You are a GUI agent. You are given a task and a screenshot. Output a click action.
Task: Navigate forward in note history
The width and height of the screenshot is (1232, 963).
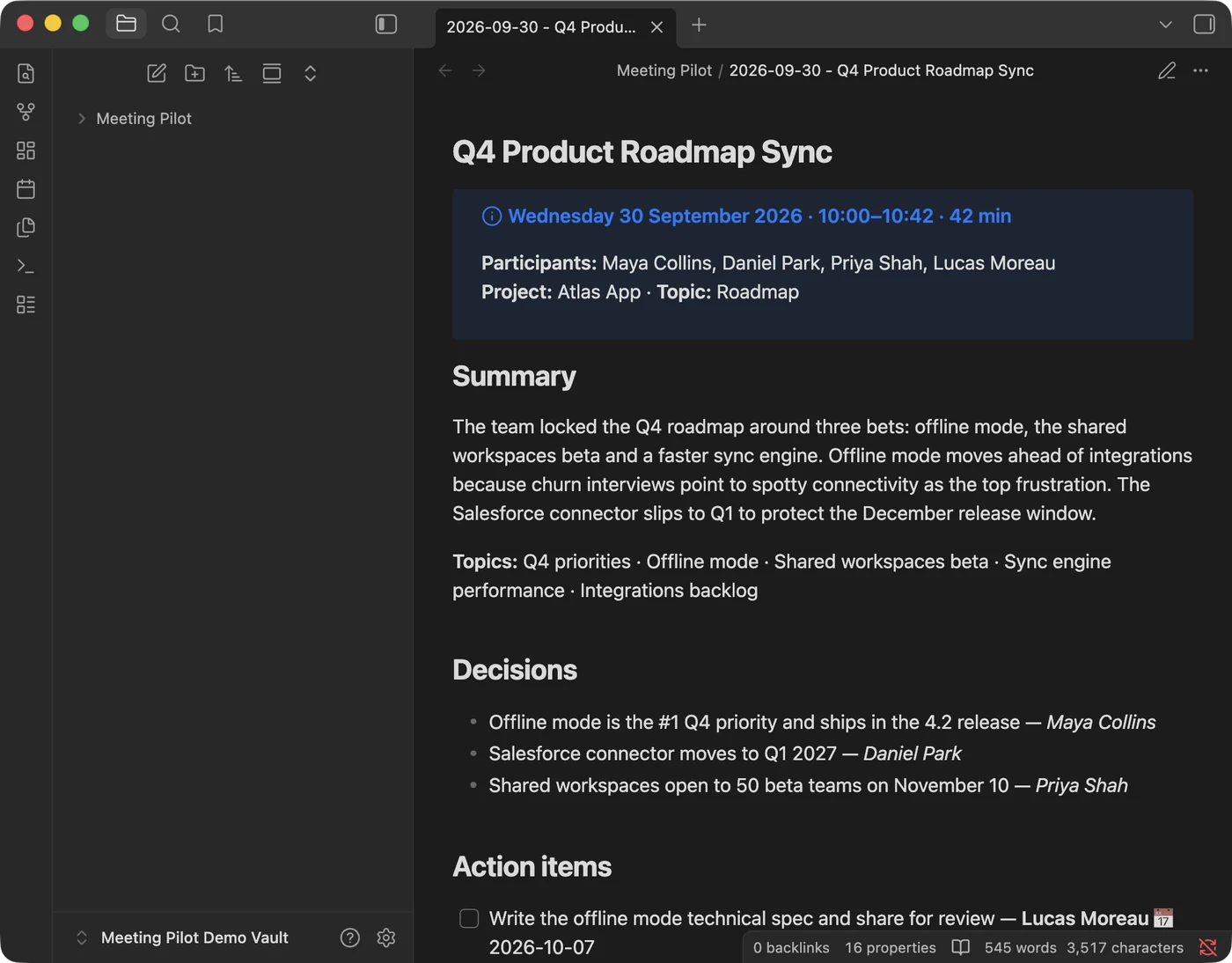479,70
